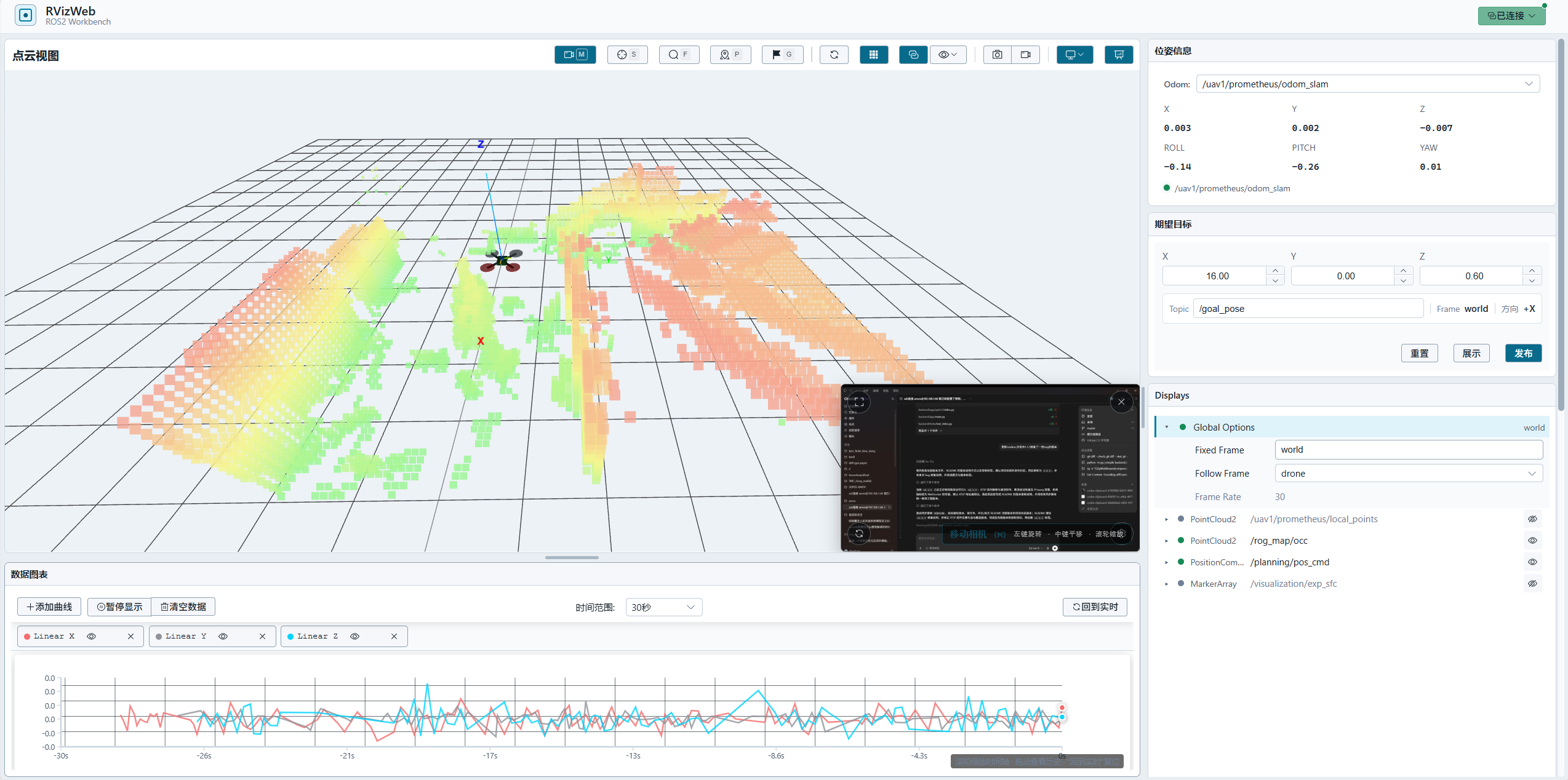Collapse the Global Options tree item

[1166, 427]
